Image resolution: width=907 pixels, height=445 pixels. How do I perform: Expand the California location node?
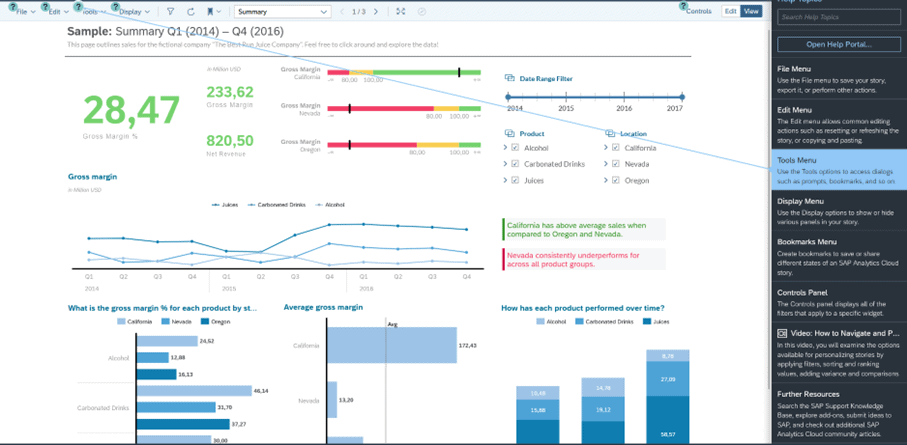coord(605,148)
